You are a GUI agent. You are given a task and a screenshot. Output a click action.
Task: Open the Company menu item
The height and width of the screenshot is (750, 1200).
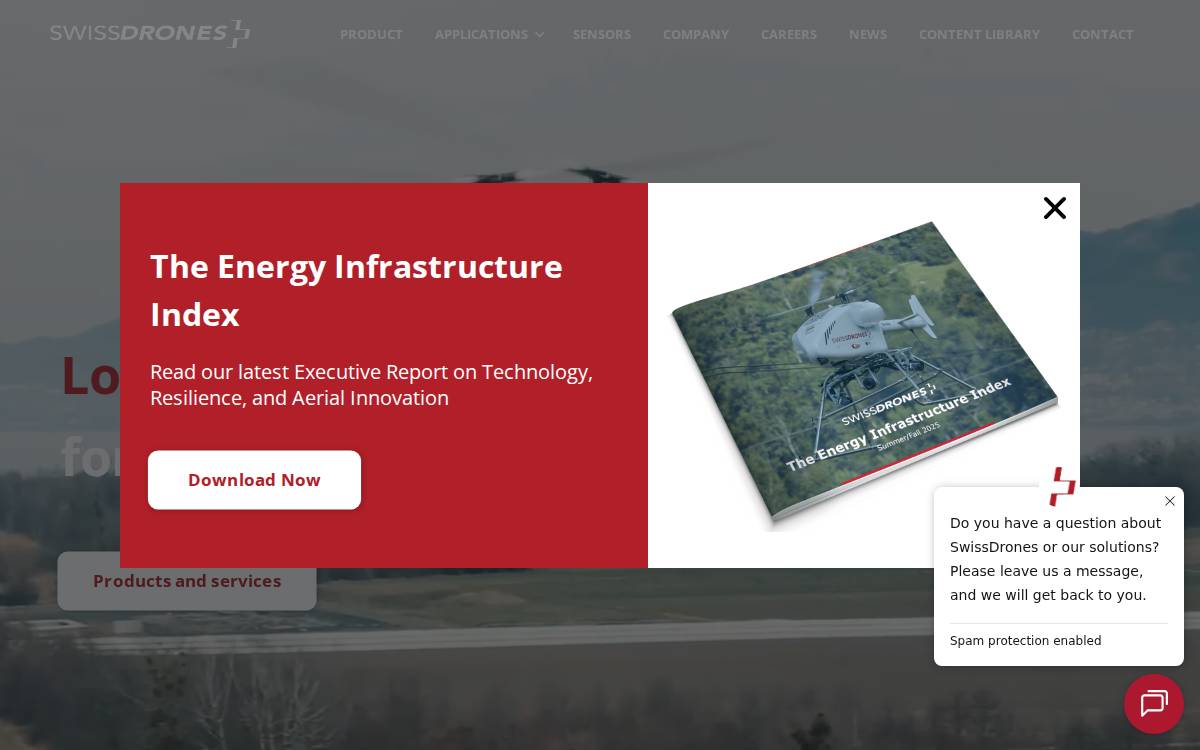pos(696,34)
